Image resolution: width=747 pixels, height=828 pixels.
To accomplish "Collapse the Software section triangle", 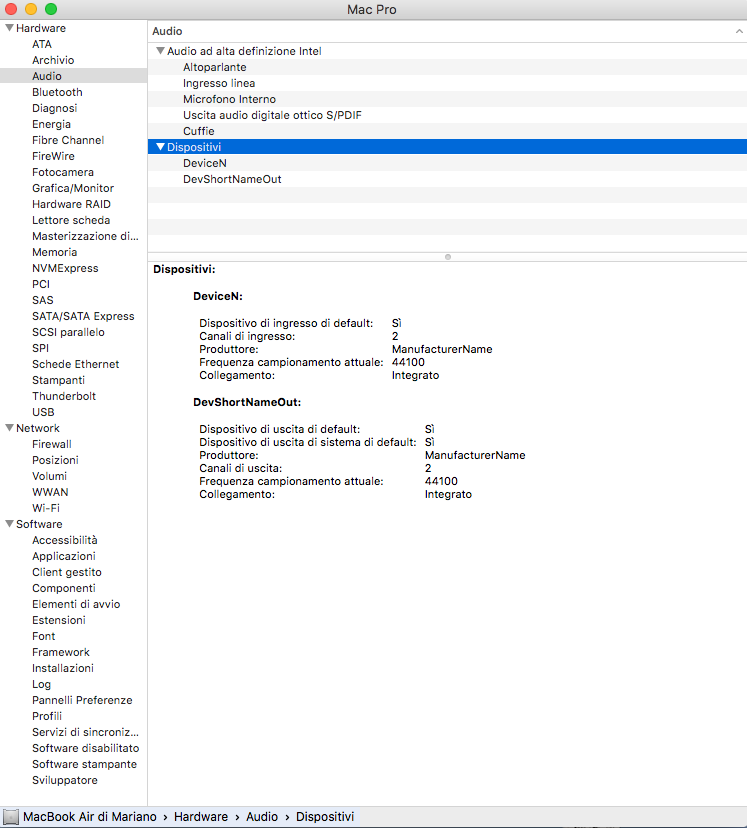I will 9,524.
